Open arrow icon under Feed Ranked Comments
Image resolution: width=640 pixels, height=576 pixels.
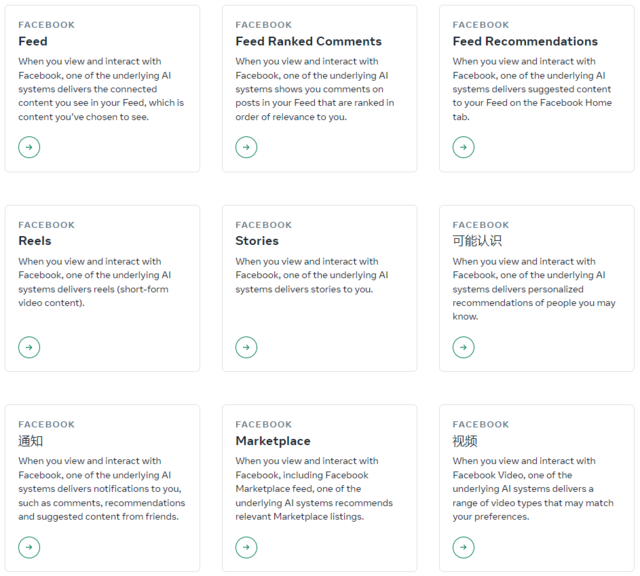tap(246, 147)
